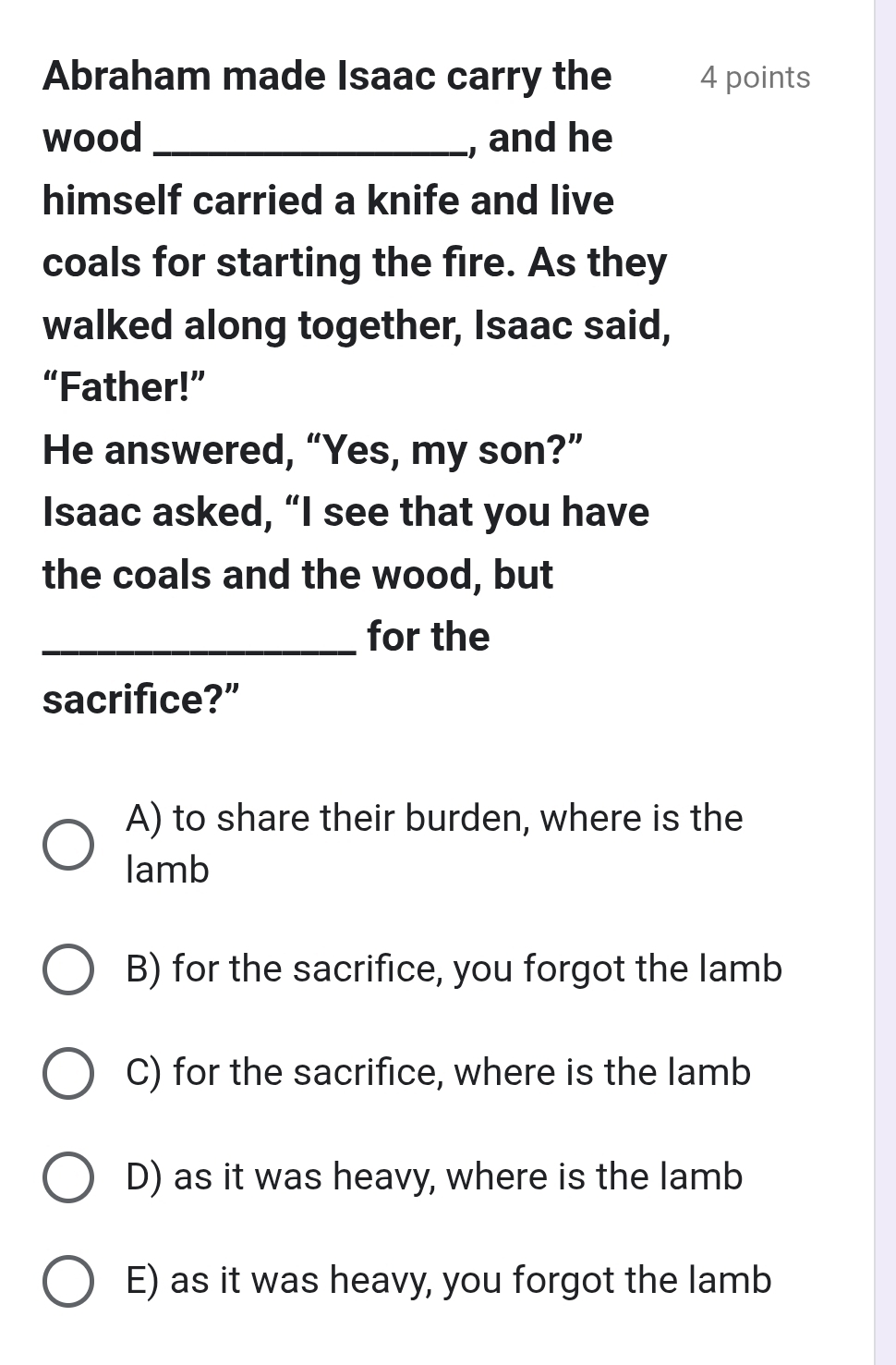Select radio button for option E
Viewport: 896px width, 1365px height.
coord(68,1281)
